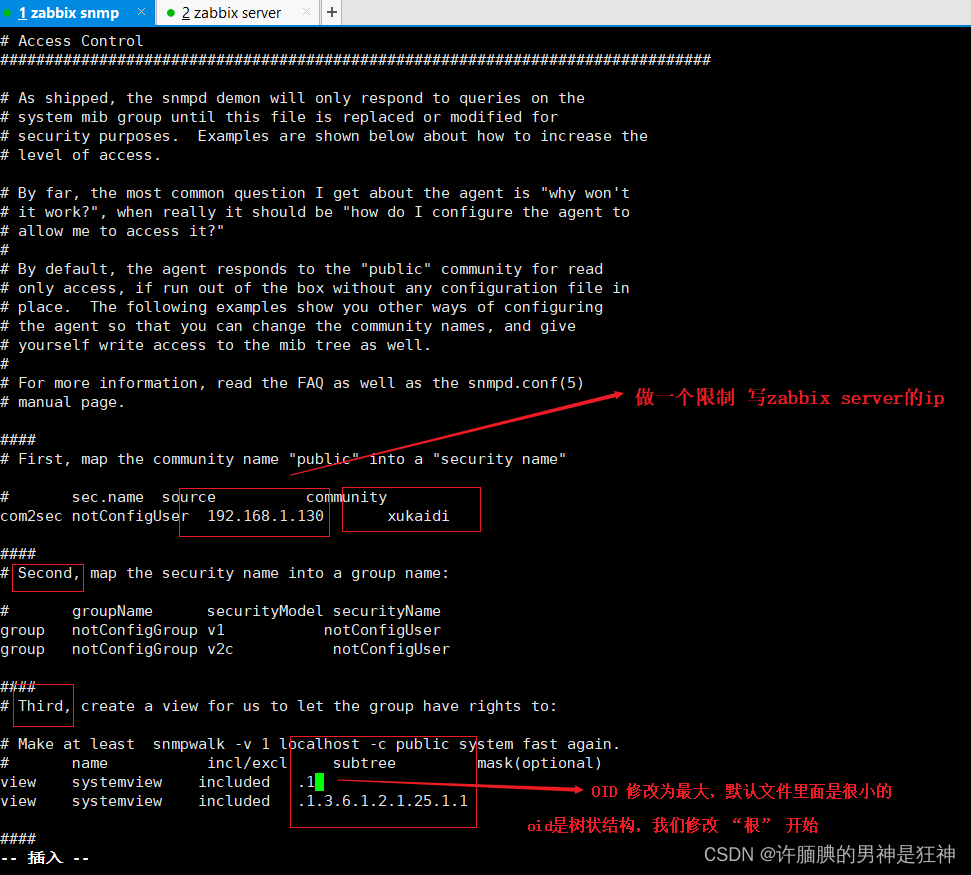Click the 'mask(optional)' column header
This screenshot has width=971, height=875.
point(539,763)
